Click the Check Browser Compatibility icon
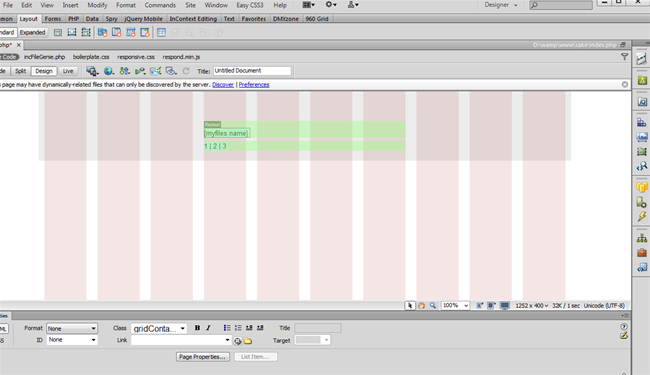 click(155, 71)
